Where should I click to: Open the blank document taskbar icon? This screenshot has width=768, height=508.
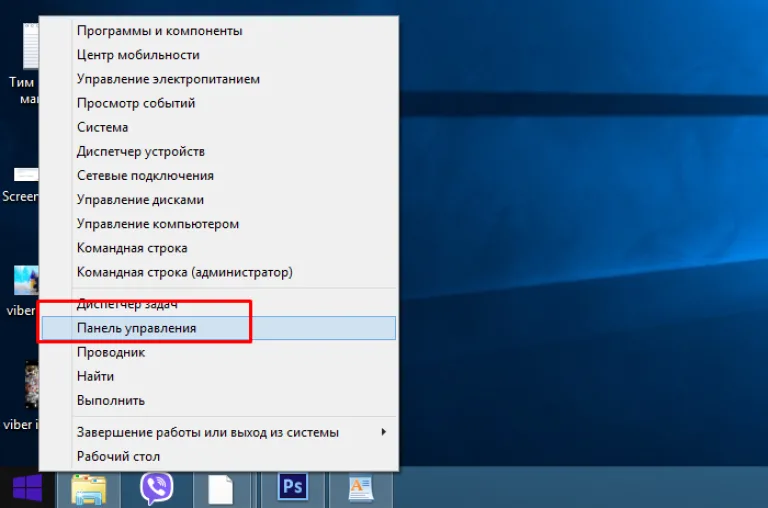coord(220,489)
